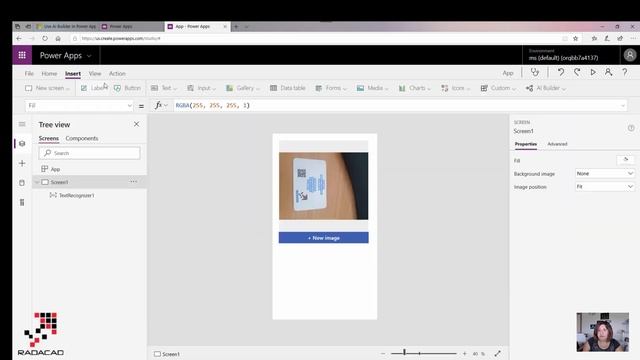Open the New screen dropdown
640x360 pixels.
click(x=47, y=88)
